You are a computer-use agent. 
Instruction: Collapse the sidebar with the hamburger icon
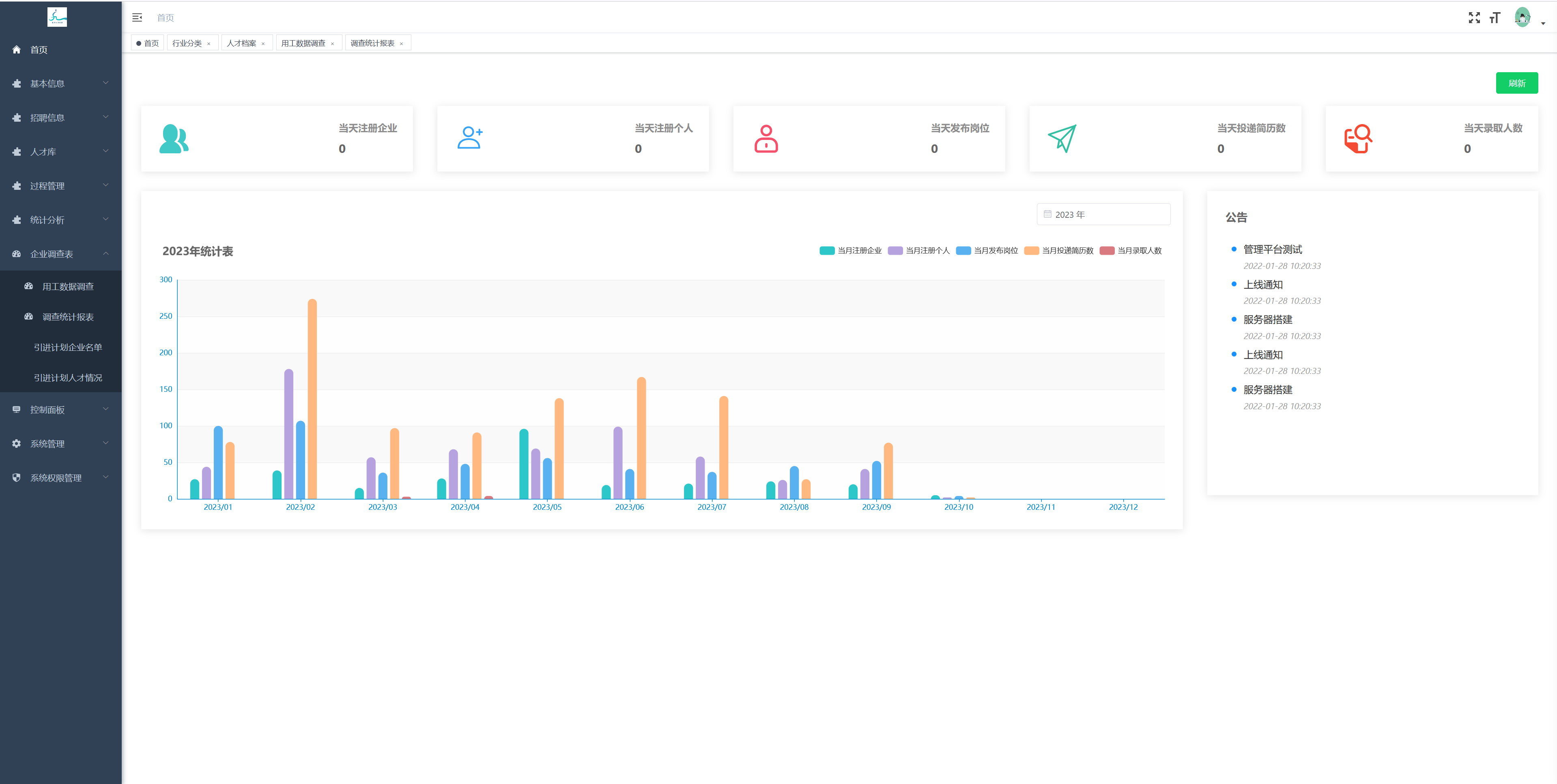click(x=137, y=17)
